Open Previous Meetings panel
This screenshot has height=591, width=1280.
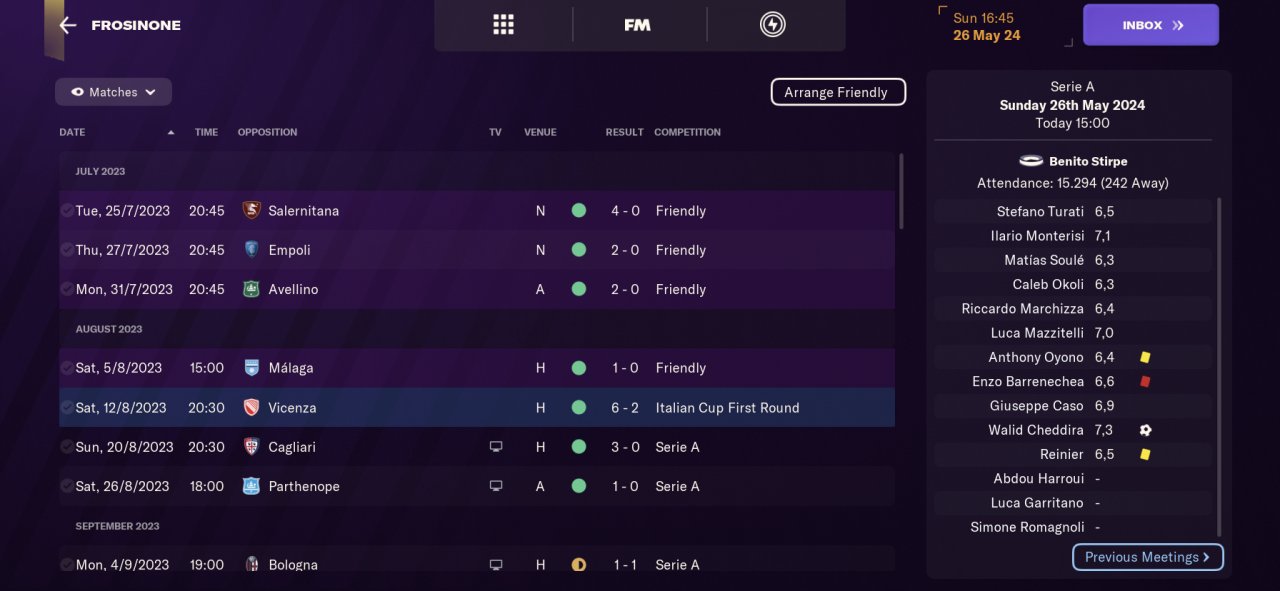pyautogui.click(x=1147, y=557)
